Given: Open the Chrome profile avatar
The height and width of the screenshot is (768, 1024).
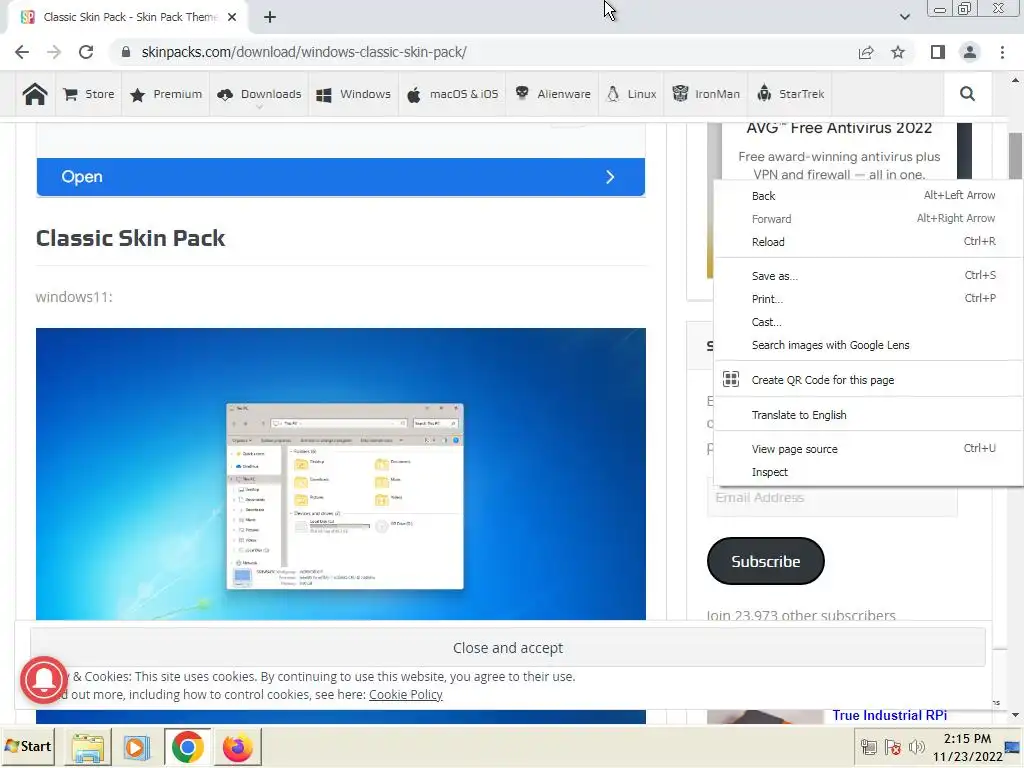Looking at the screenshot, I should coord(970,52).
